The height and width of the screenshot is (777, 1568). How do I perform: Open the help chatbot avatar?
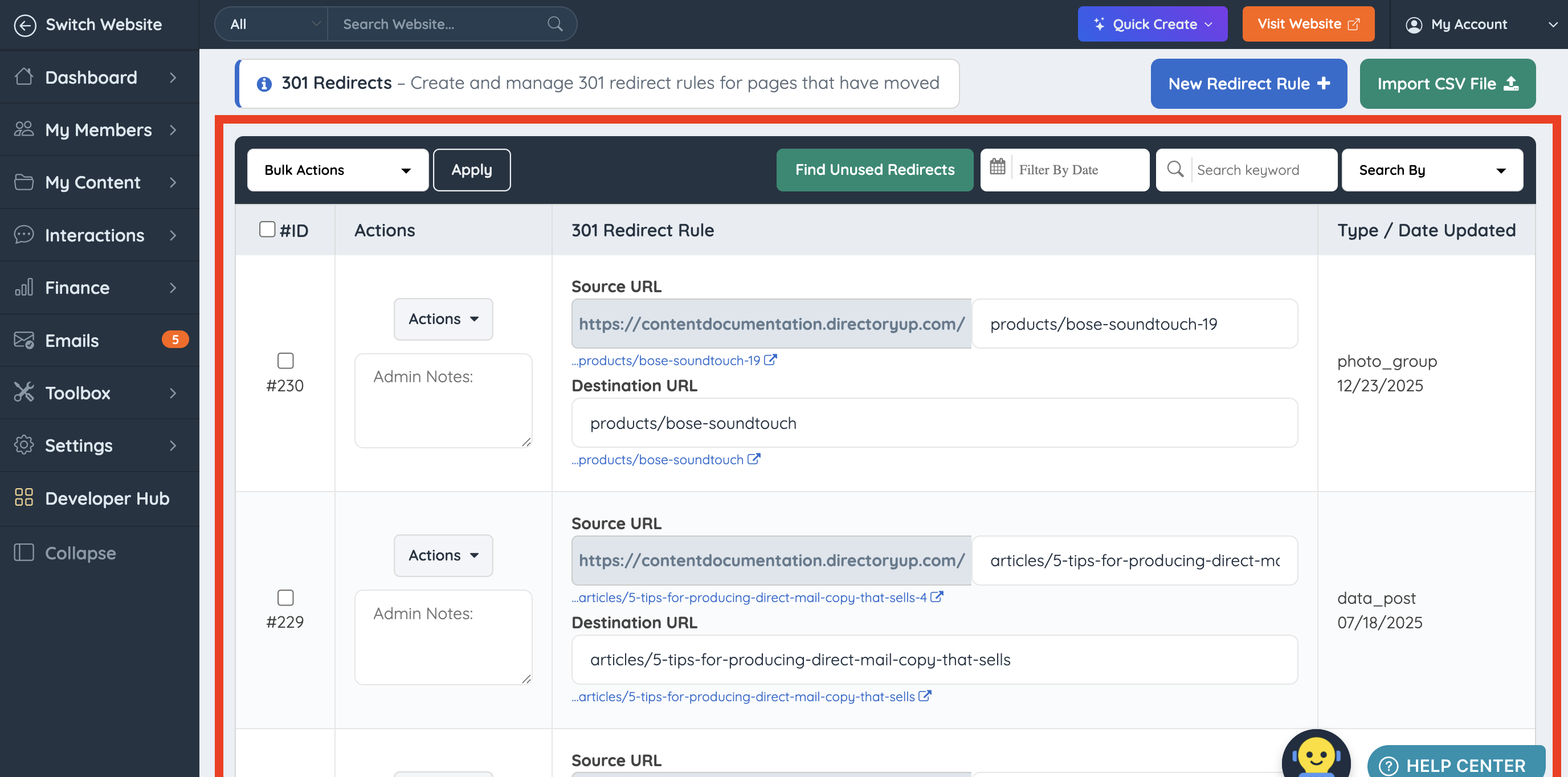pos(1316,756)
